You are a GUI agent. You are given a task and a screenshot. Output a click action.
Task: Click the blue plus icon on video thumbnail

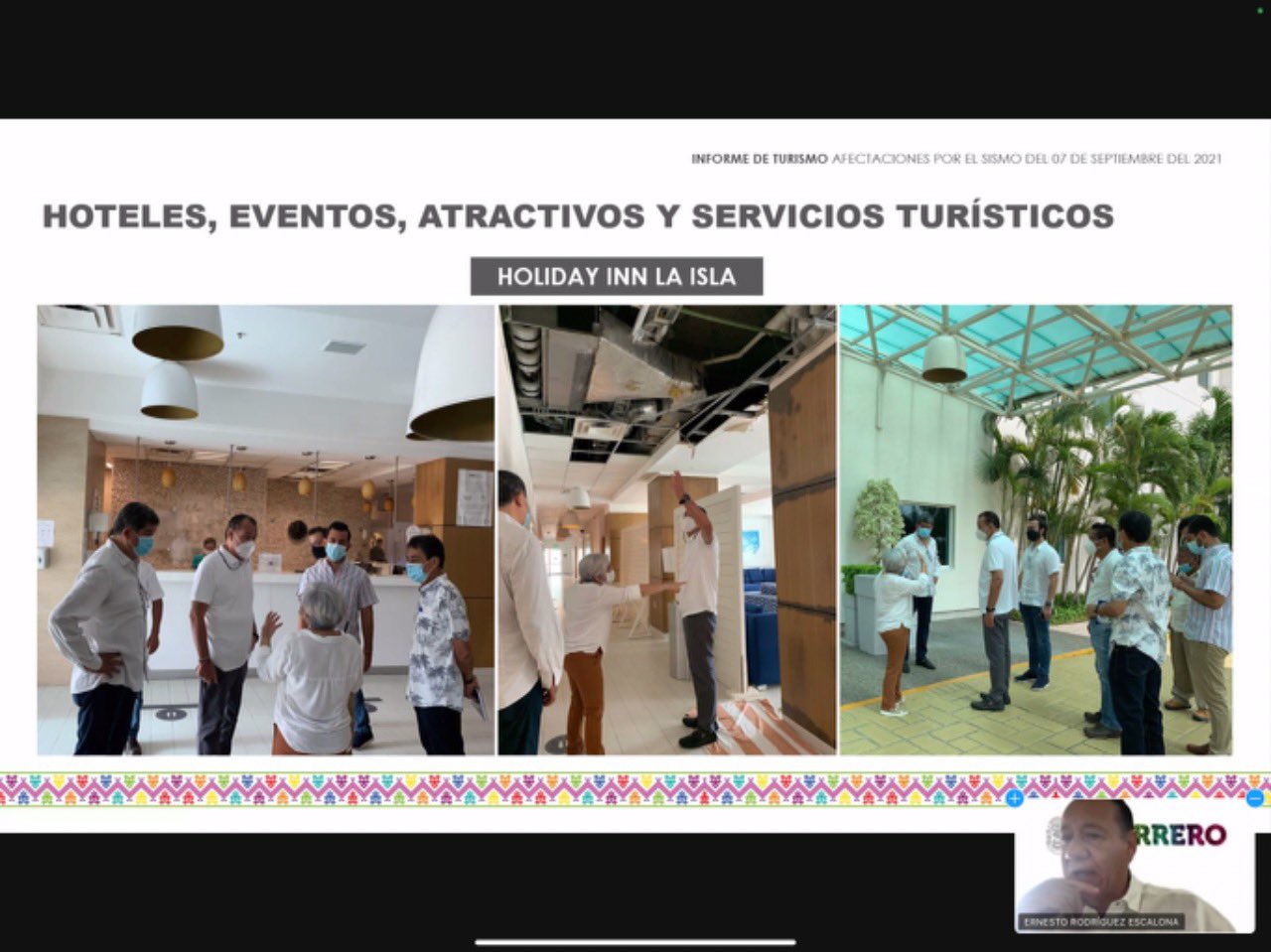point(1015,798)
